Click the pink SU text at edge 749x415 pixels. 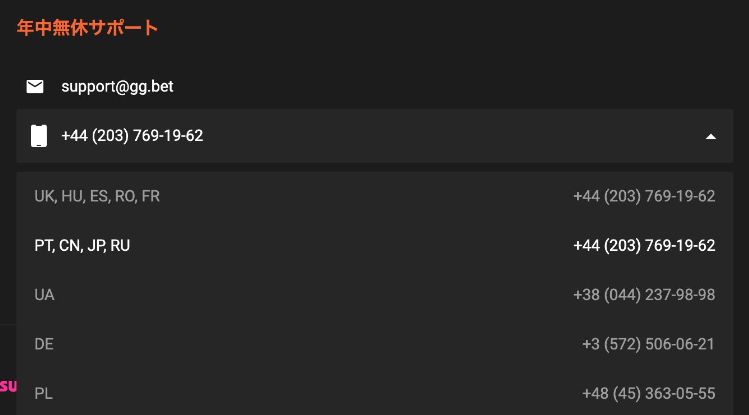8,386
